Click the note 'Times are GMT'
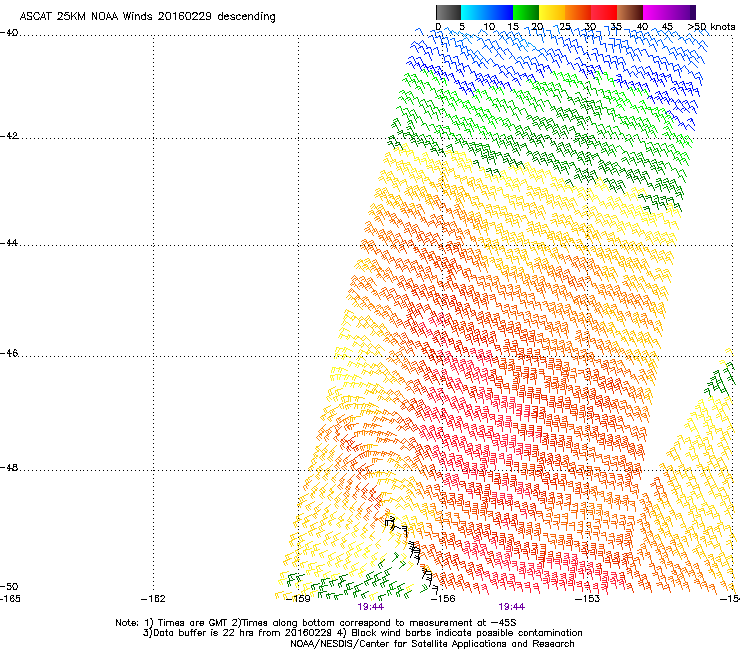Image resolution: width=740 pixels, height=650 pixels. (191, 623)
